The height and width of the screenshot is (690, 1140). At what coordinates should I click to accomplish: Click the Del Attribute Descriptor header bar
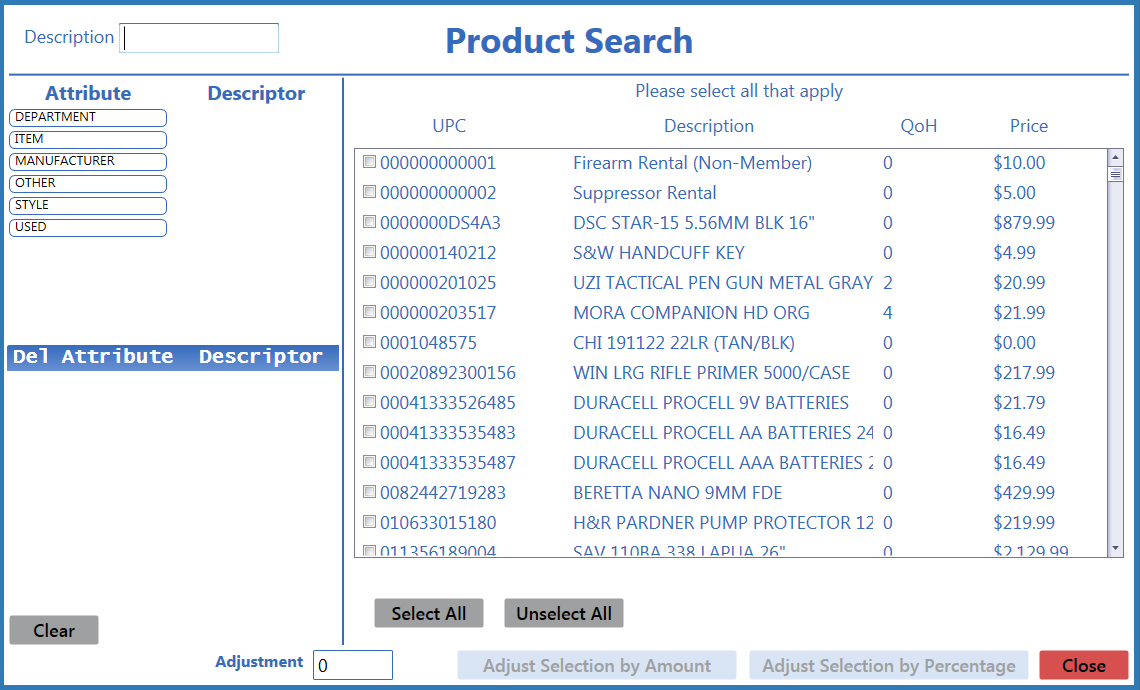tap(173, 358)
